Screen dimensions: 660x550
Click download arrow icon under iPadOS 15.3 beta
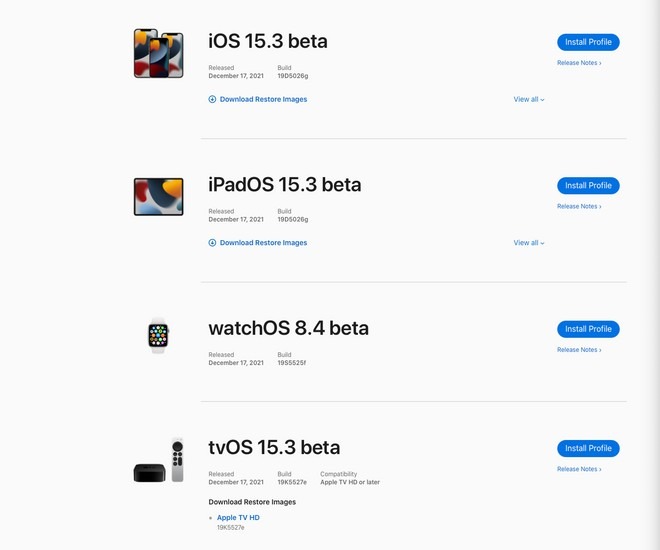pyautogui.click(x=212, y=243)
